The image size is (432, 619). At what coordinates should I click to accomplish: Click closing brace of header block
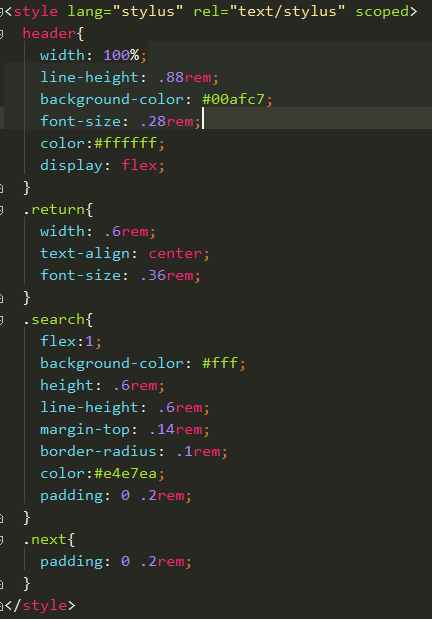(26, 188)
